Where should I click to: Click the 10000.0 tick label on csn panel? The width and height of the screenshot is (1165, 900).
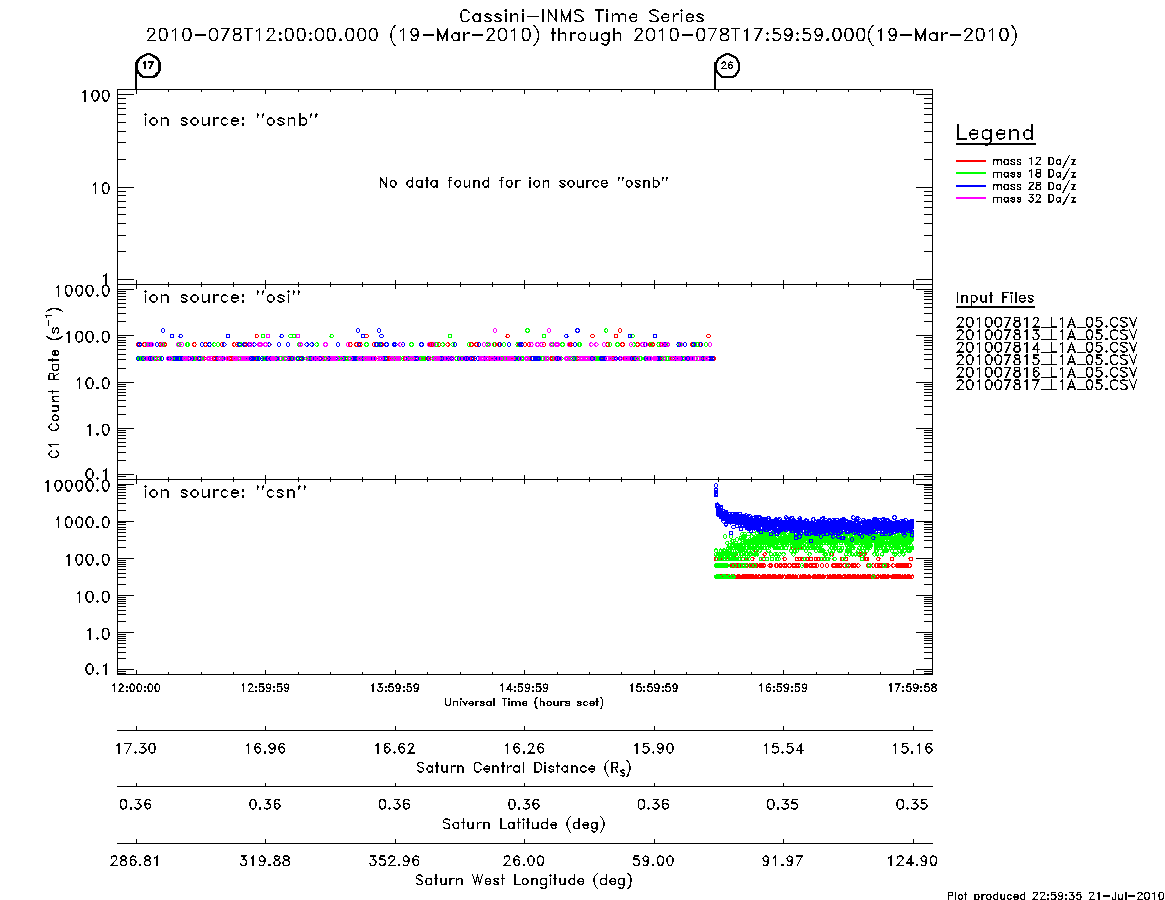pyautogui.click(x=77, y=486)
